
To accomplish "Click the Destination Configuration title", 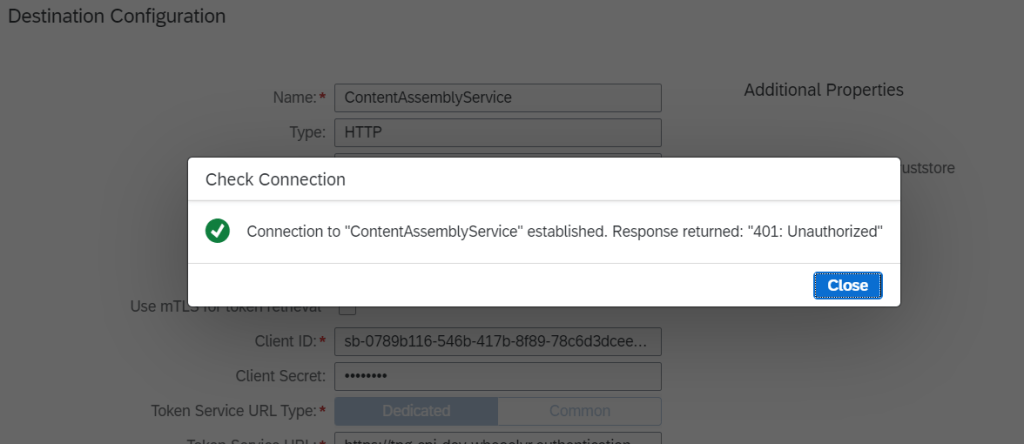I will (117, 17).
